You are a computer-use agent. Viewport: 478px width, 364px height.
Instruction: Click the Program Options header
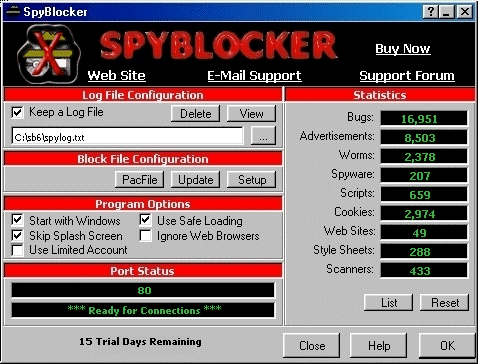(x=143, y=204)
